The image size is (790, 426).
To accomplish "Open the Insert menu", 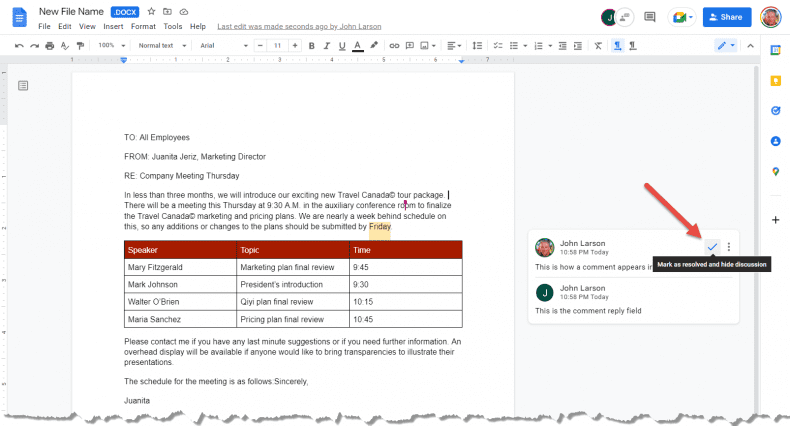I will (x=113, y=26).
